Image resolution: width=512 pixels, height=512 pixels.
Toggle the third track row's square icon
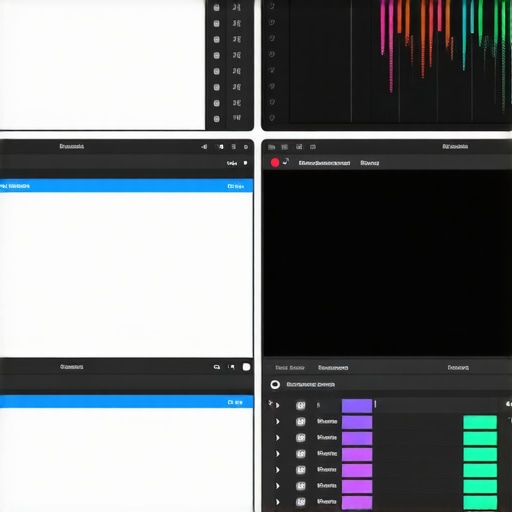click(x=301, y=437)
